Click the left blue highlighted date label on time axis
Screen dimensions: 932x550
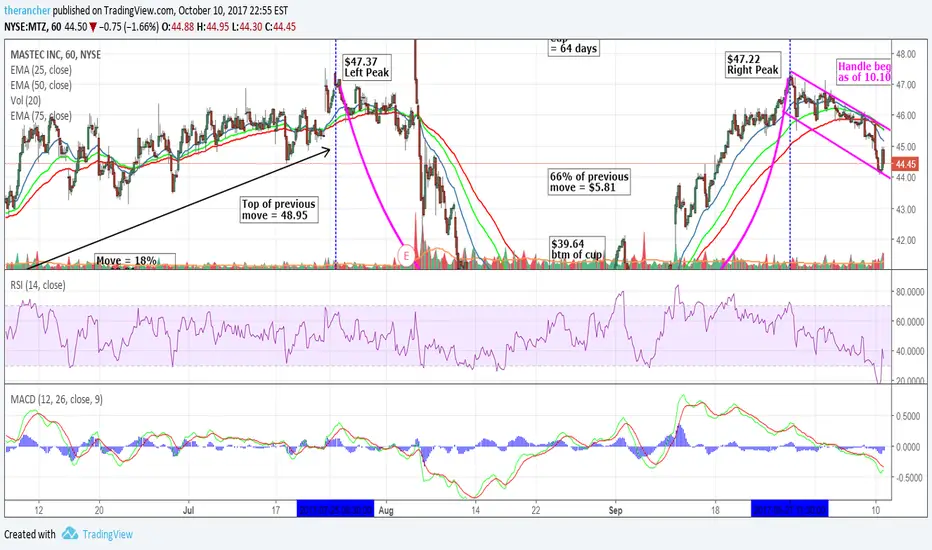coord(335,510)
